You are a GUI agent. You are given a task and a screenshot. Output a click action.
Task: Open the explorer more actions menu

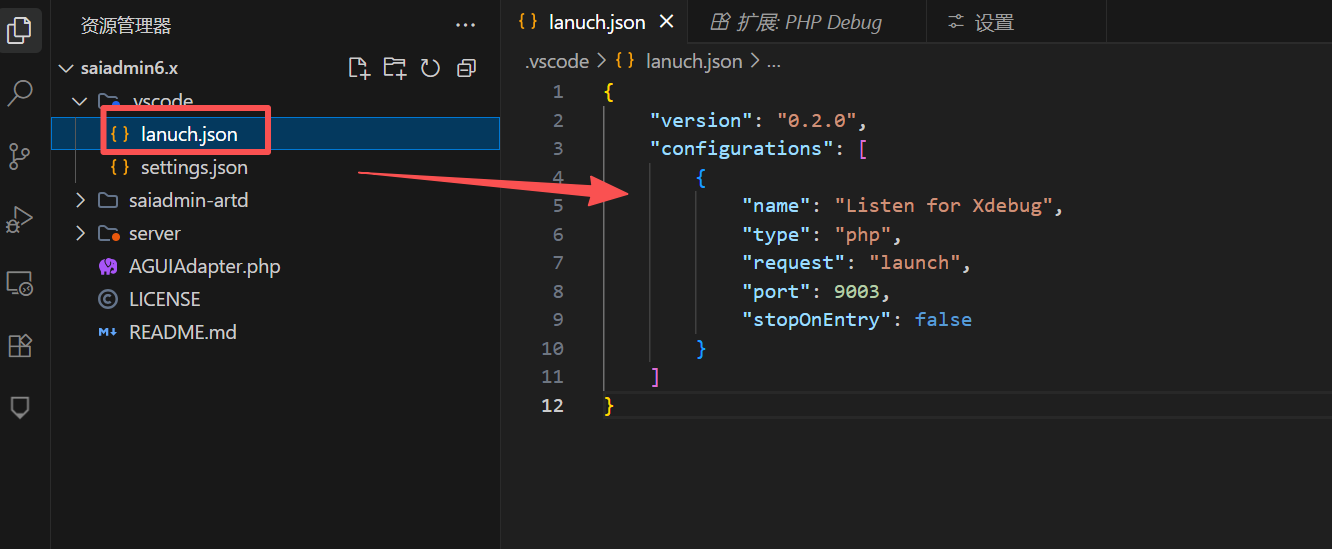coord(466,25)
